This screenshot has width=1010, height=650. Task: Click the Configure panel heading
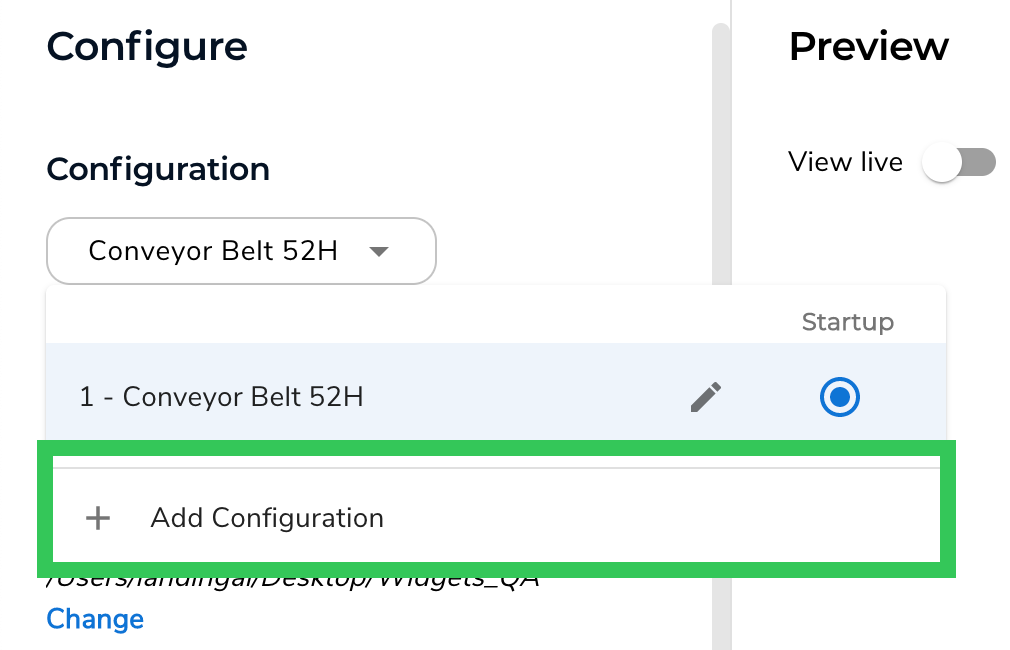[x=147, y=46]
